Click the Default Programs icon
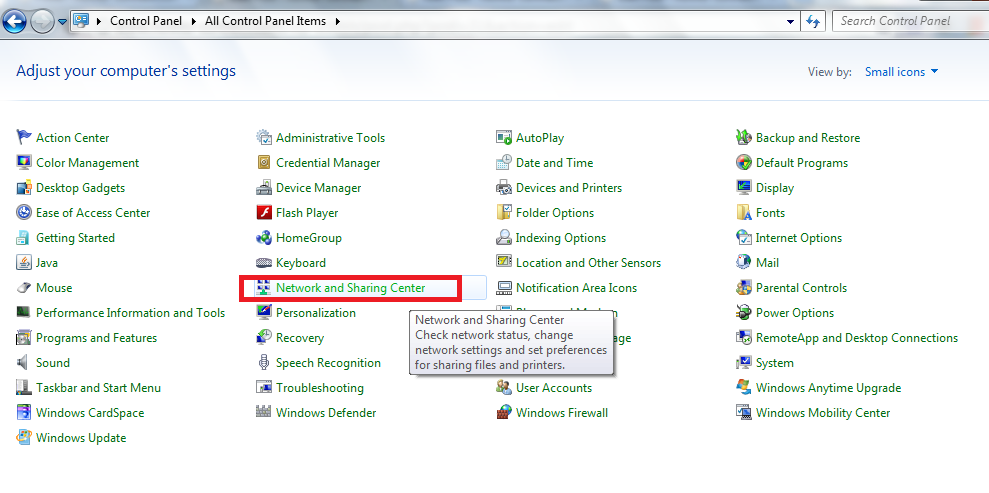989x493 pixels. [x=744, y=163]
